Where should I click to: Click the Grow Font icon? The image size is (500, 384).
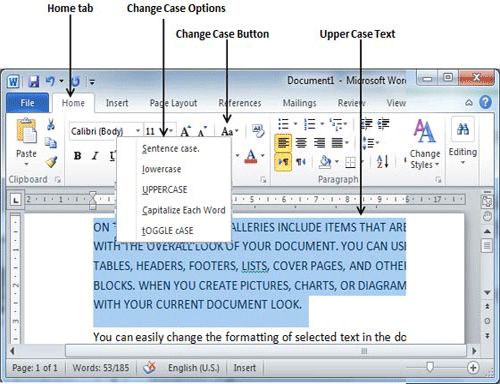(186, 131)
